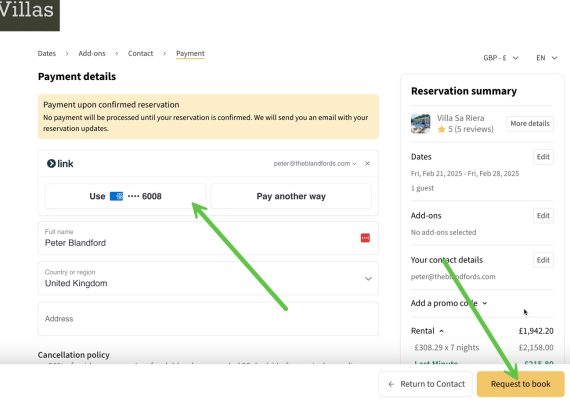Click the Address input field
The width and height of the screenshot is (570, 402).
point(208,319)
